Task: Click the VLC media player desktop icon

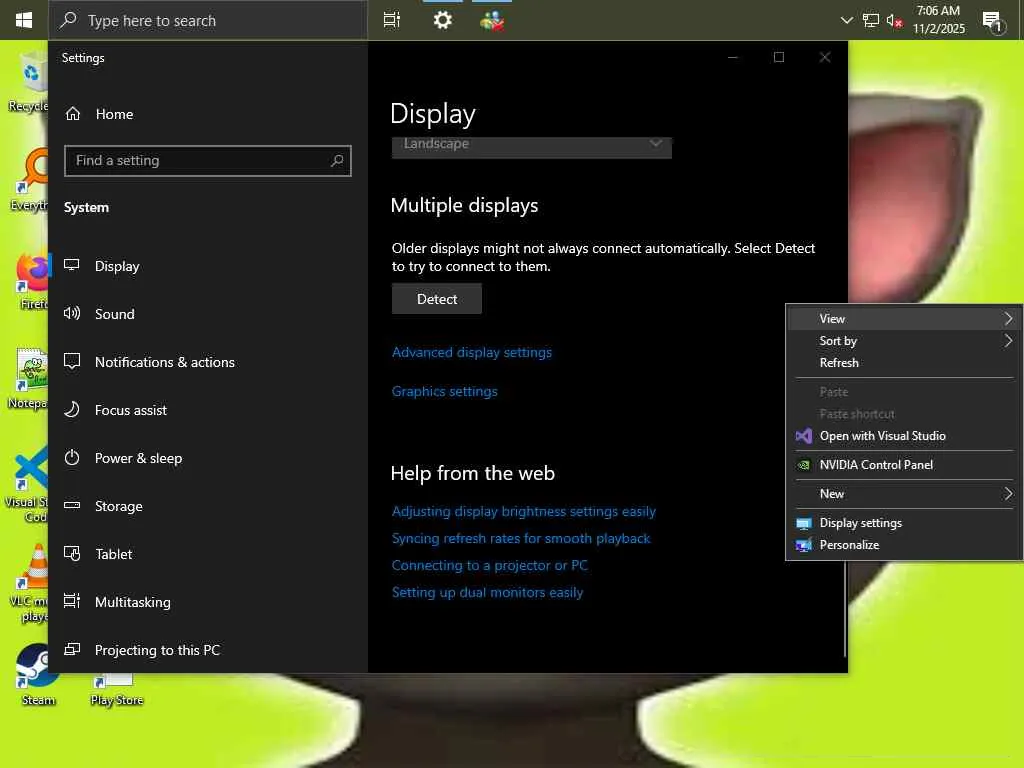Action: [29, 583]
